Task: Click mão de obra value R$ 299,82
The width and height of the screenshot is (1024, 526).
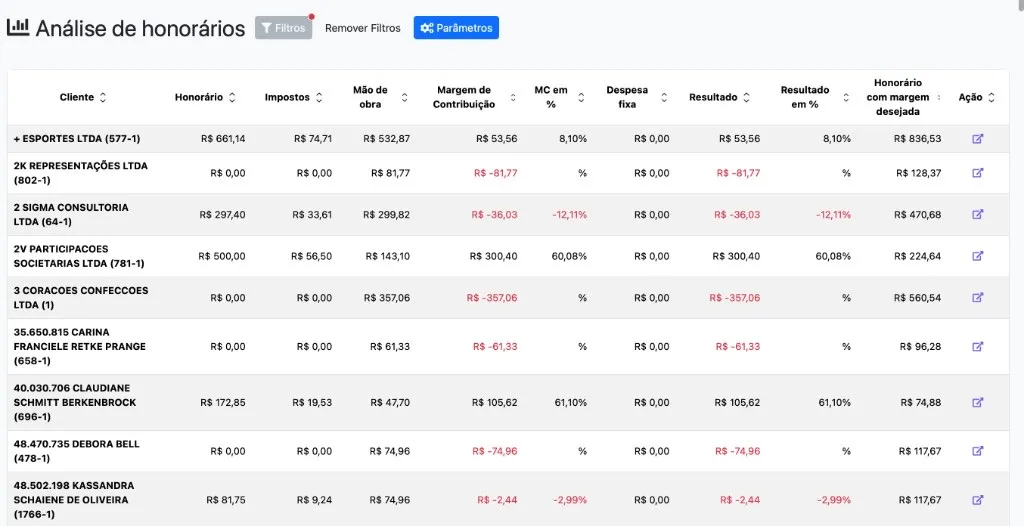Action: coord(387,214)
